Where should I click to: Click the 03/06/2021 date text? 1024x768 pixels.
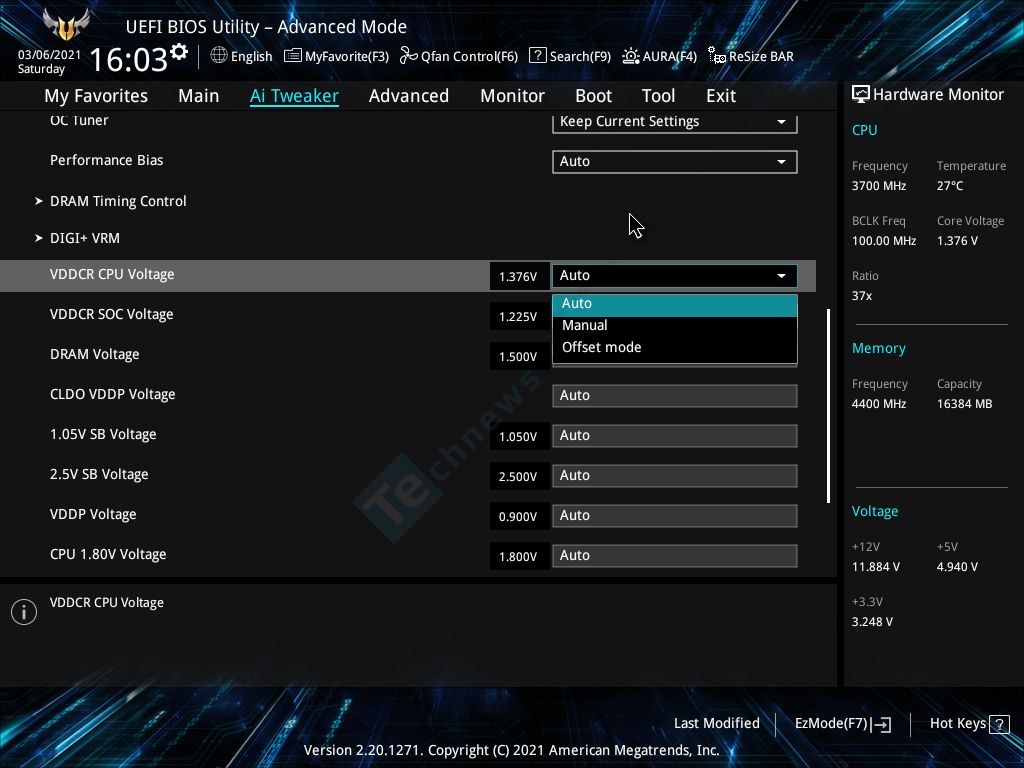click(x=49, y=55)
